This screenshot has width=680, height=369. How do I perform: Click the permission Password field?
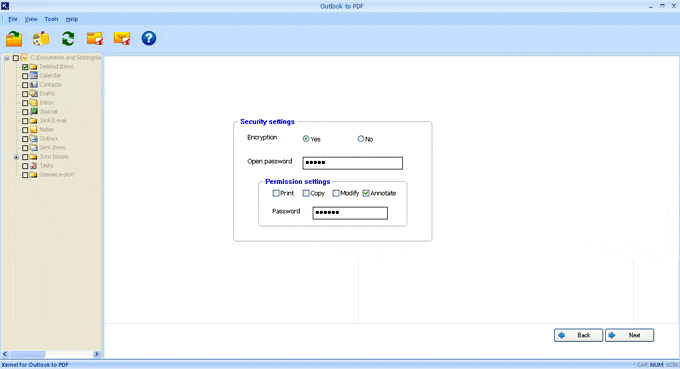click(x=350, y=213)
